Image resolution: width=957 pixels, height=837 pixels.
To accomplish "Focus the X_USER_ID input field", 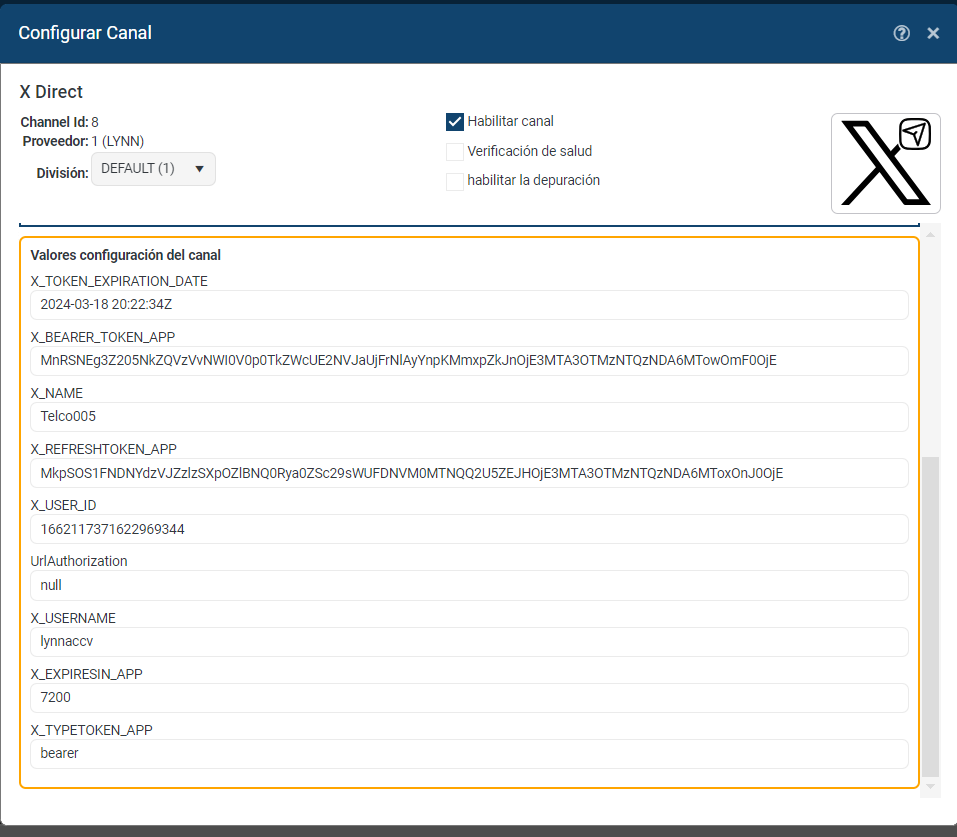I will click(x=469, y=529).
